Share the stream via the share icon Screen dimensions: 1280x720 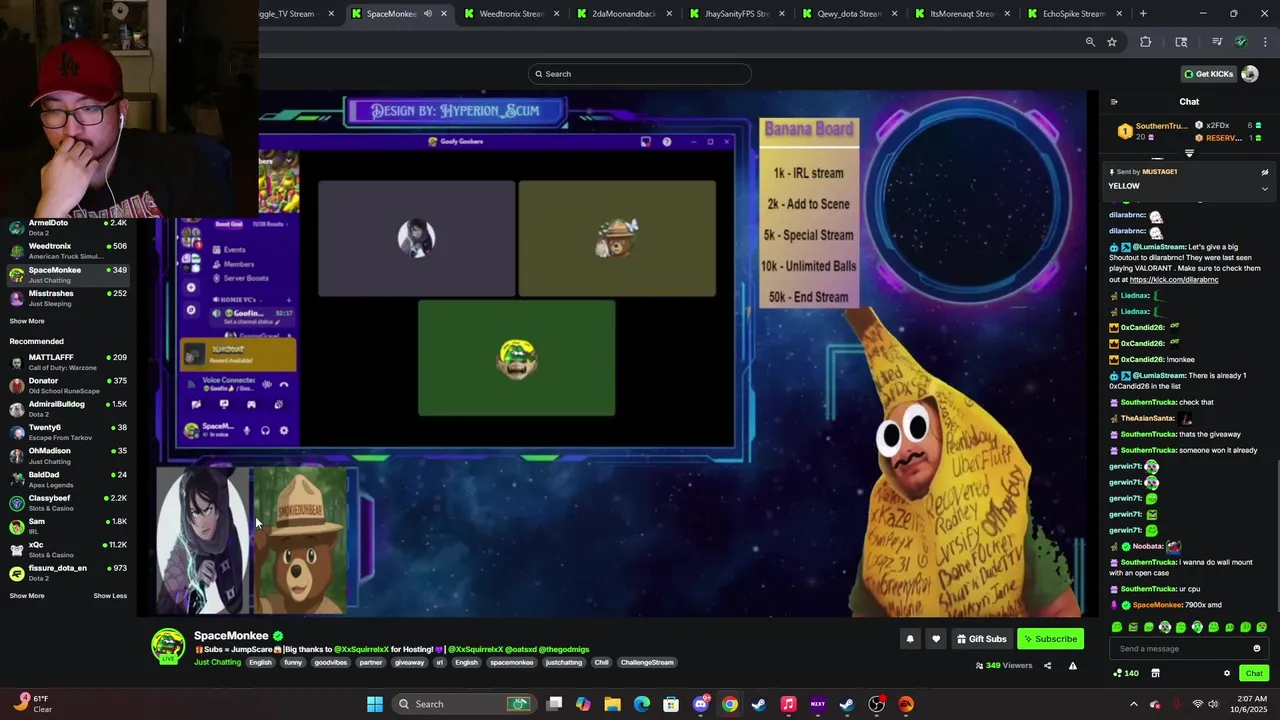1048,666
